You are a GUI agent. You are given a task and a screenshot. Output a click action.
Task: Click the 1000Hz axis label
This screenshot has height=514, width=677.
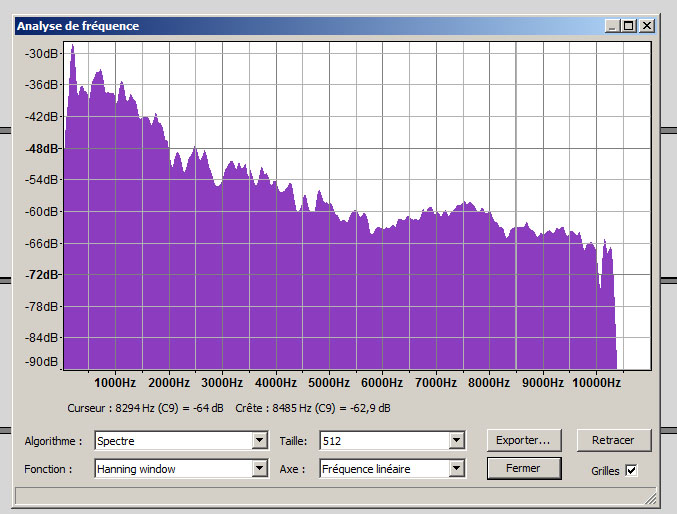[x=115, y=383]
